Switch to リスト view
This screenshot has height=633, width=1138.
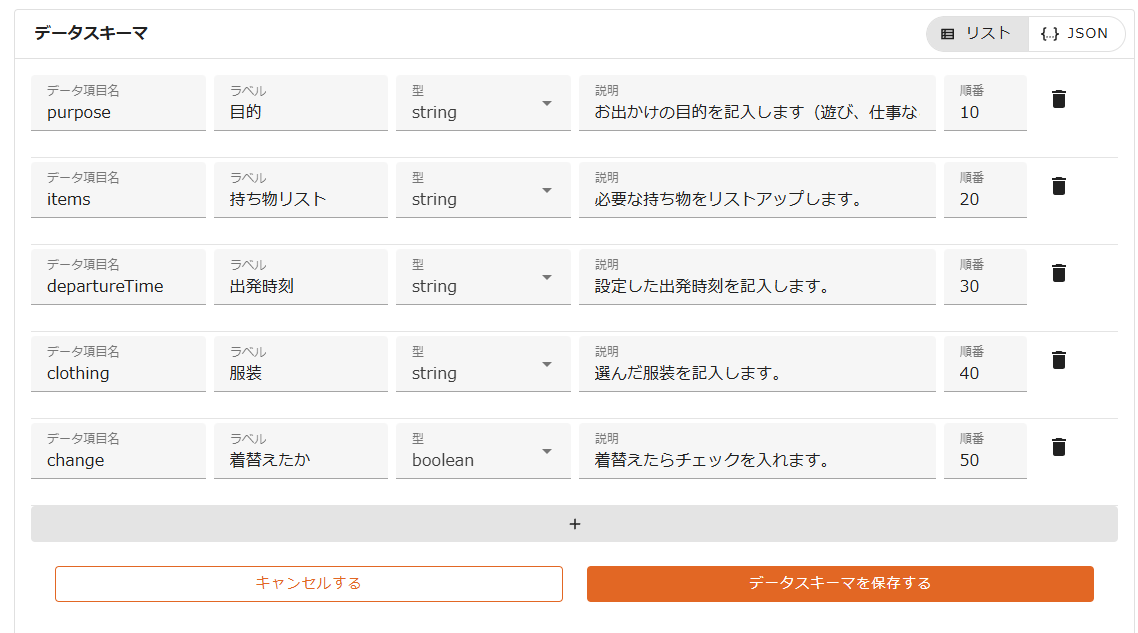977,33
